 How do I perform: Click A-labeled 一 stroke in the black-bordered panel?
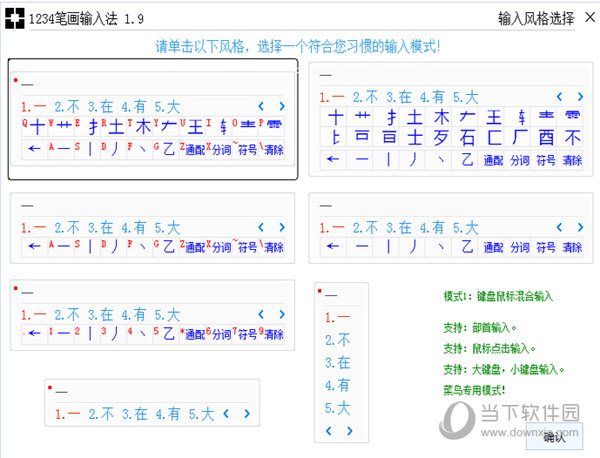tap(61, 149)
